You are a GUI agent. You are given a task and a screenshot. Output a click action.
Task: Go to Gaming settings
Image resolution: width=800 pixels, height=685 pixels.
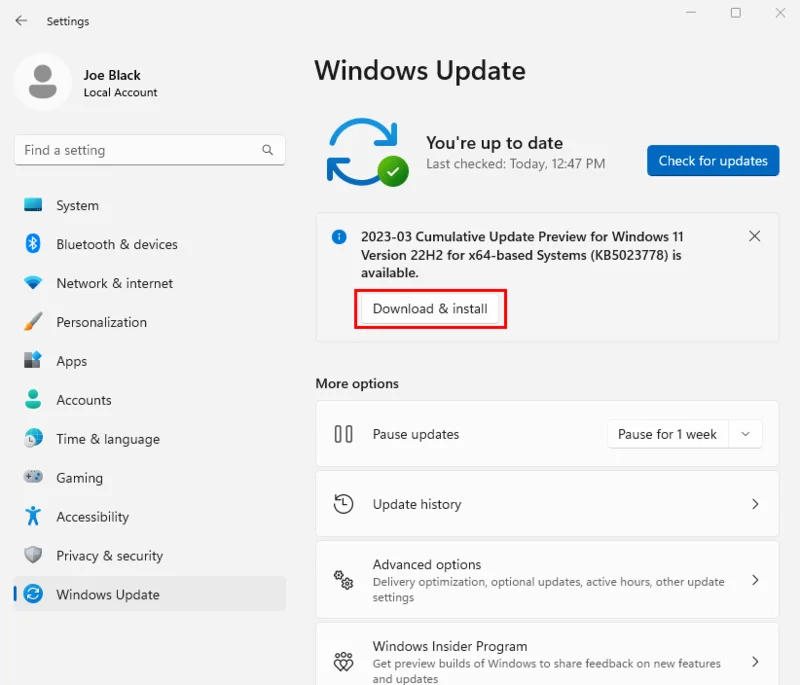coord(149,477)
